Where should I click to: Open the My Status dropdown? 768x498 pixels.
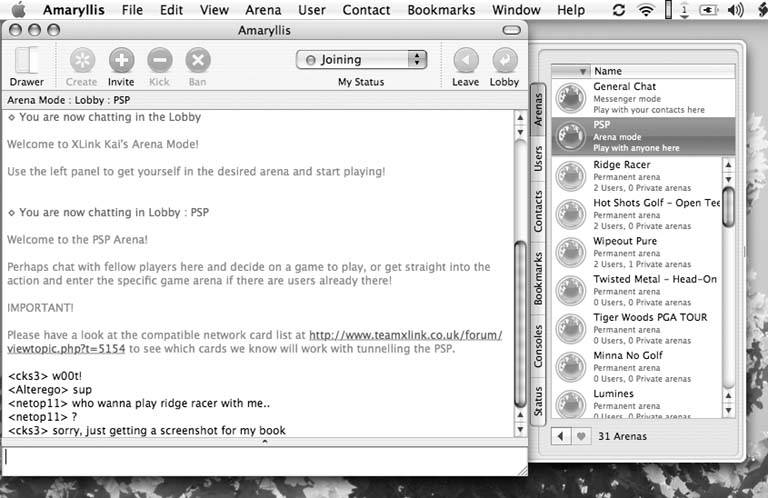click(x=361, y=60)
